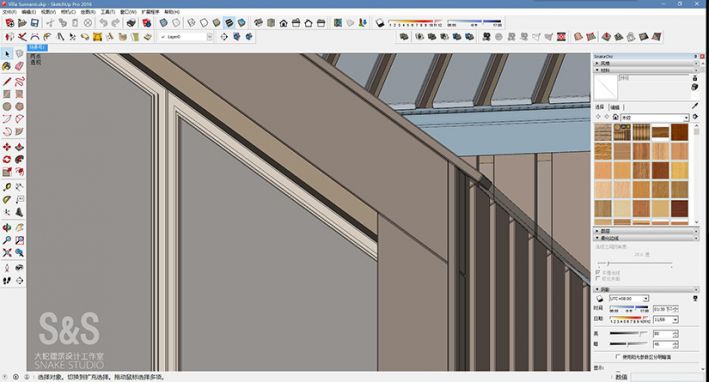This screenshot has width=709, height=382.
Task: Click the Save file icon
Action: [34, 23]
